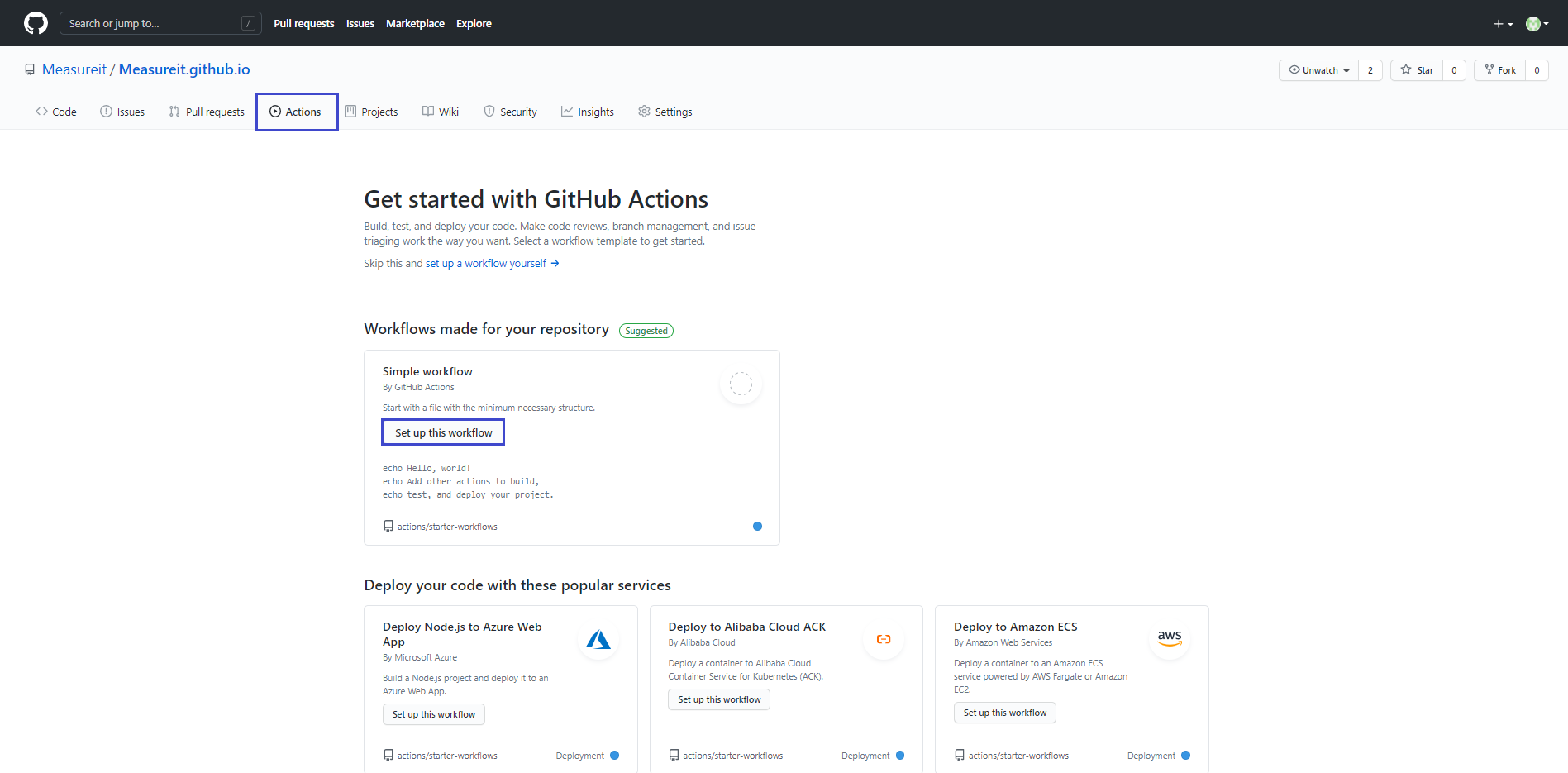Select the Actions tab
Viewport: 1568px width, 773px height.
(296, 112)
